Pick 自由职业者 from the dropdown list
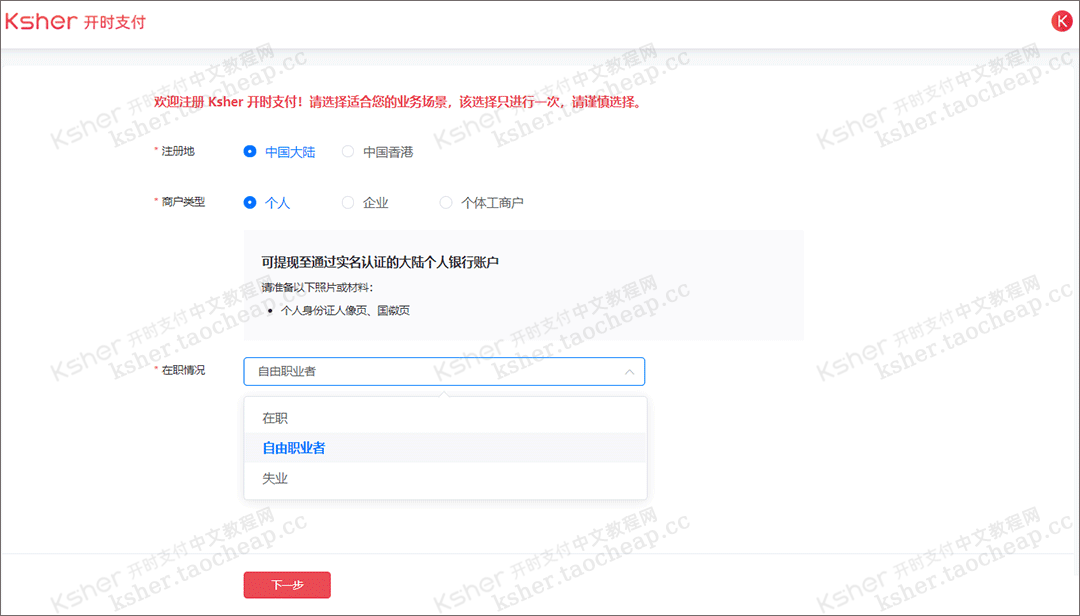The height and width of the screenshot is (616, 1080). point(445,448)
